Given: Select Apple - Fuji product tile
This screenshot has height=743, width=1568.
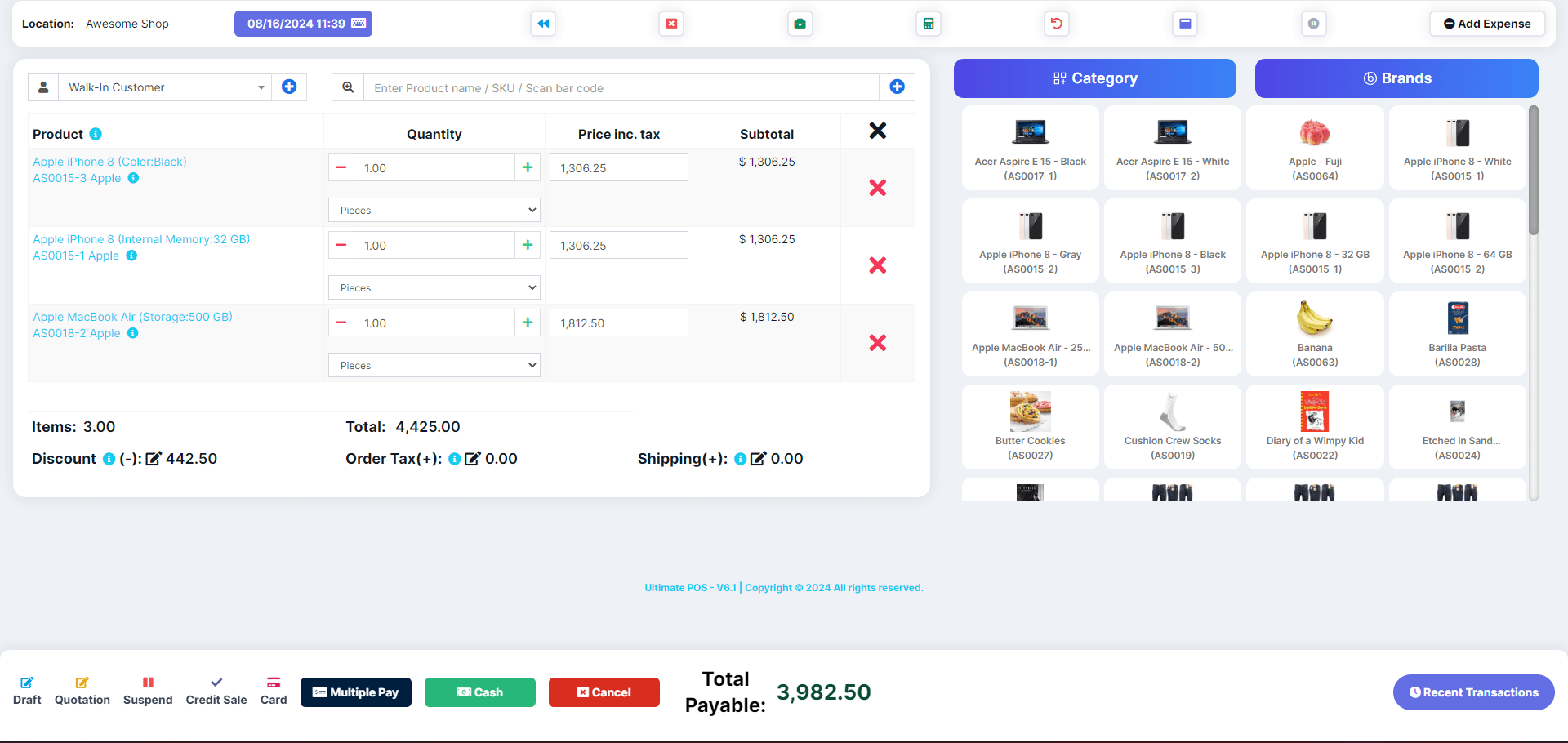Looking at the screenshot, I should click(x=1315, y=148).
